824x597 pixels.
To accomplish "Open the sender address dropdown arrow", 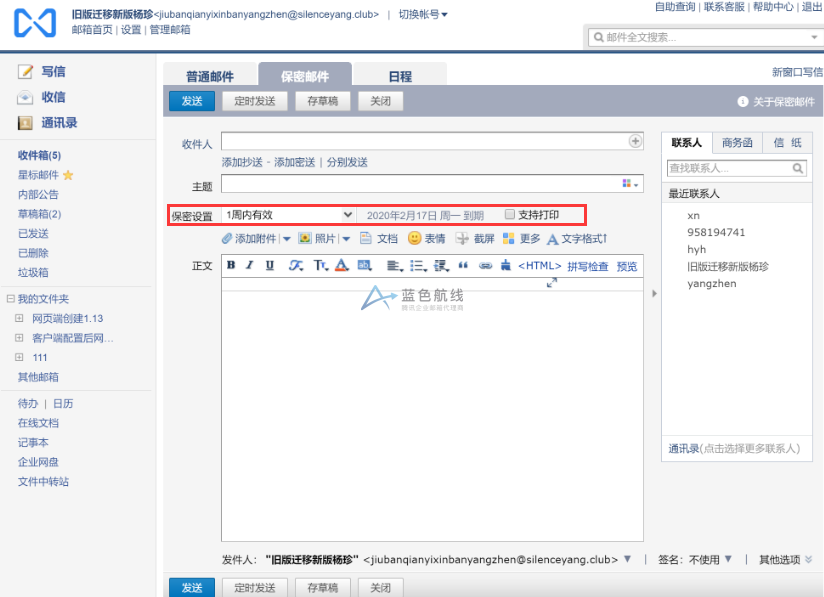I will coord(627,559).
